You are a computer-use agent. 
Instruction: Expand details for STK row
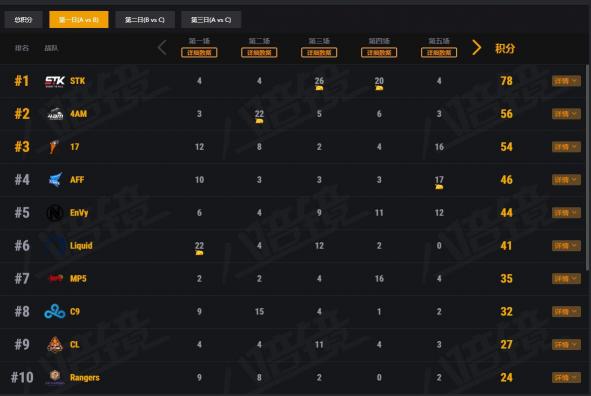click(x=566, y=81)
